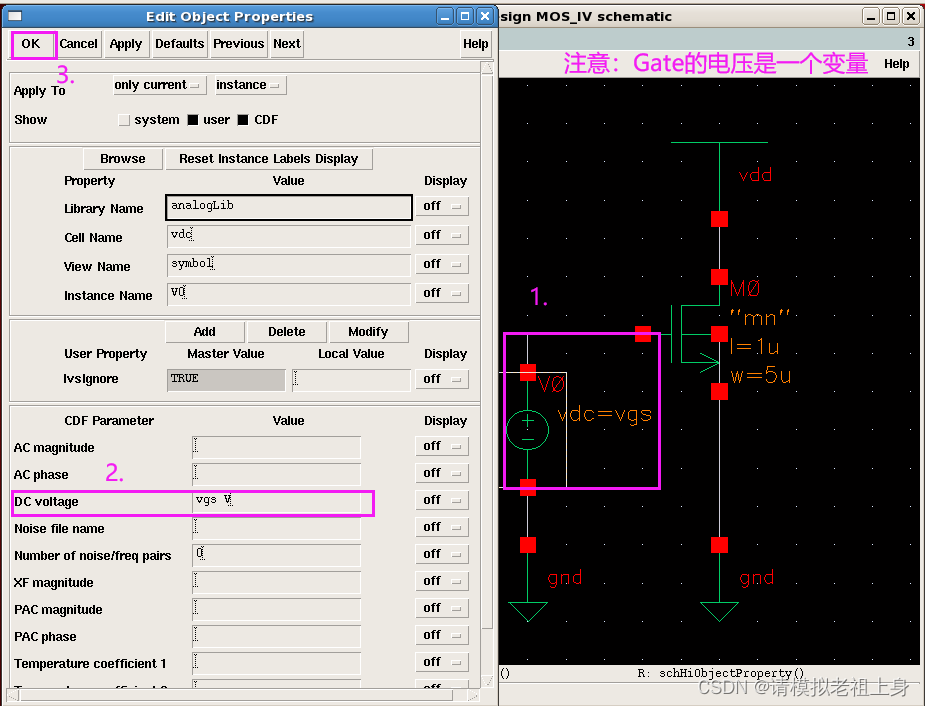
Task: Open the 'only current' Apply To dropdown
Action: (x=158, y=85)
